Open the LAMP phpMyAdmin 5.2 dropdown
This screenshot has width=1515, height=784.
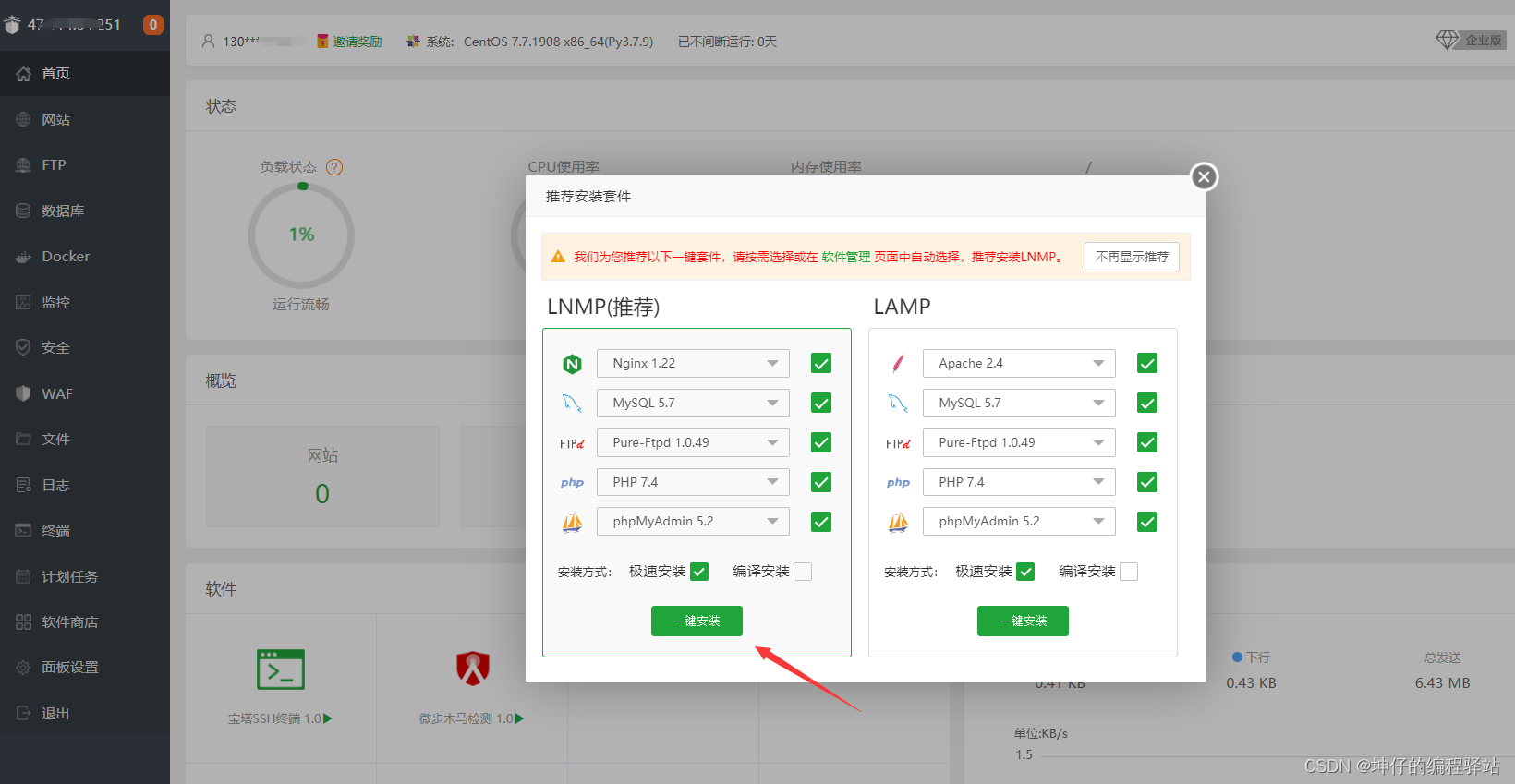(1019, 522)
